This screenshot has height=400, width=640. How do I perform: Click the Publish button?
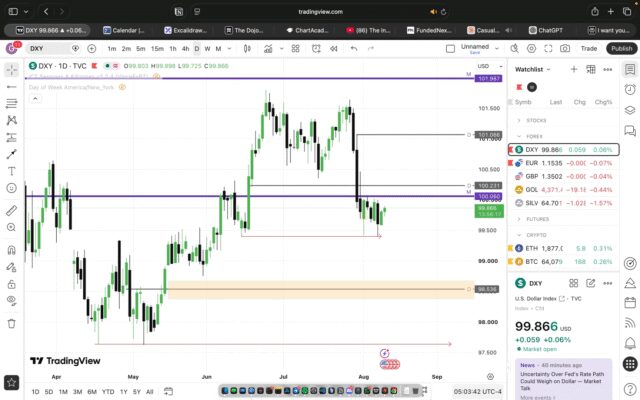tap(622, 49)
